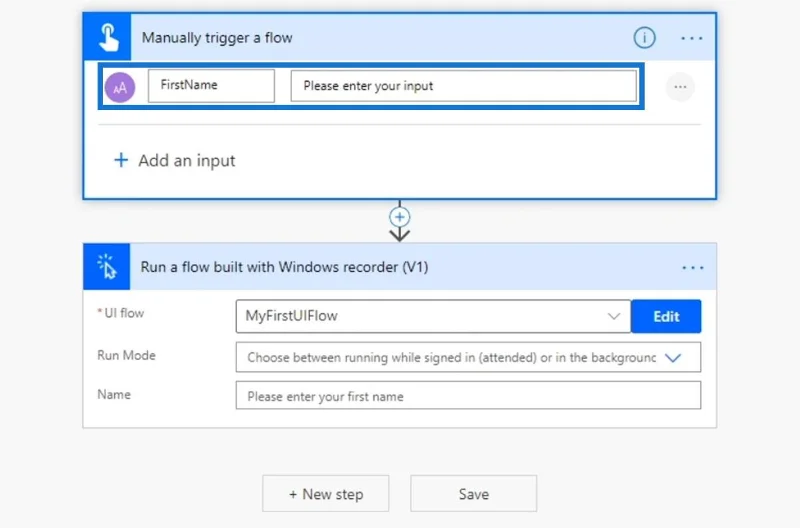Save the flow
The image size is (800, 528).
(x=473, y=494)
